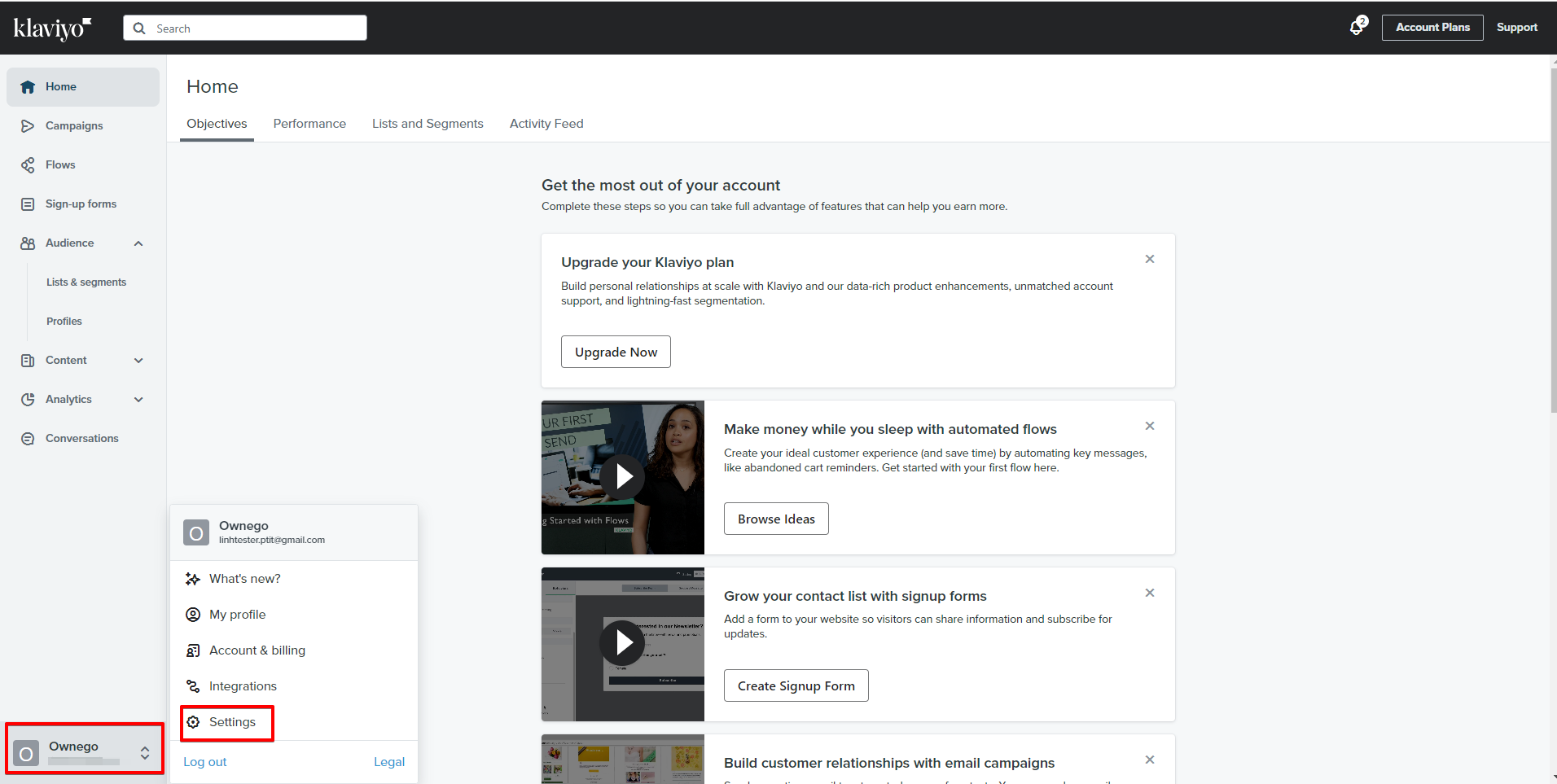This screenshot has width=1557, height=784.
Task: Click the Audience people icon
Action: [x=28, y=243]
